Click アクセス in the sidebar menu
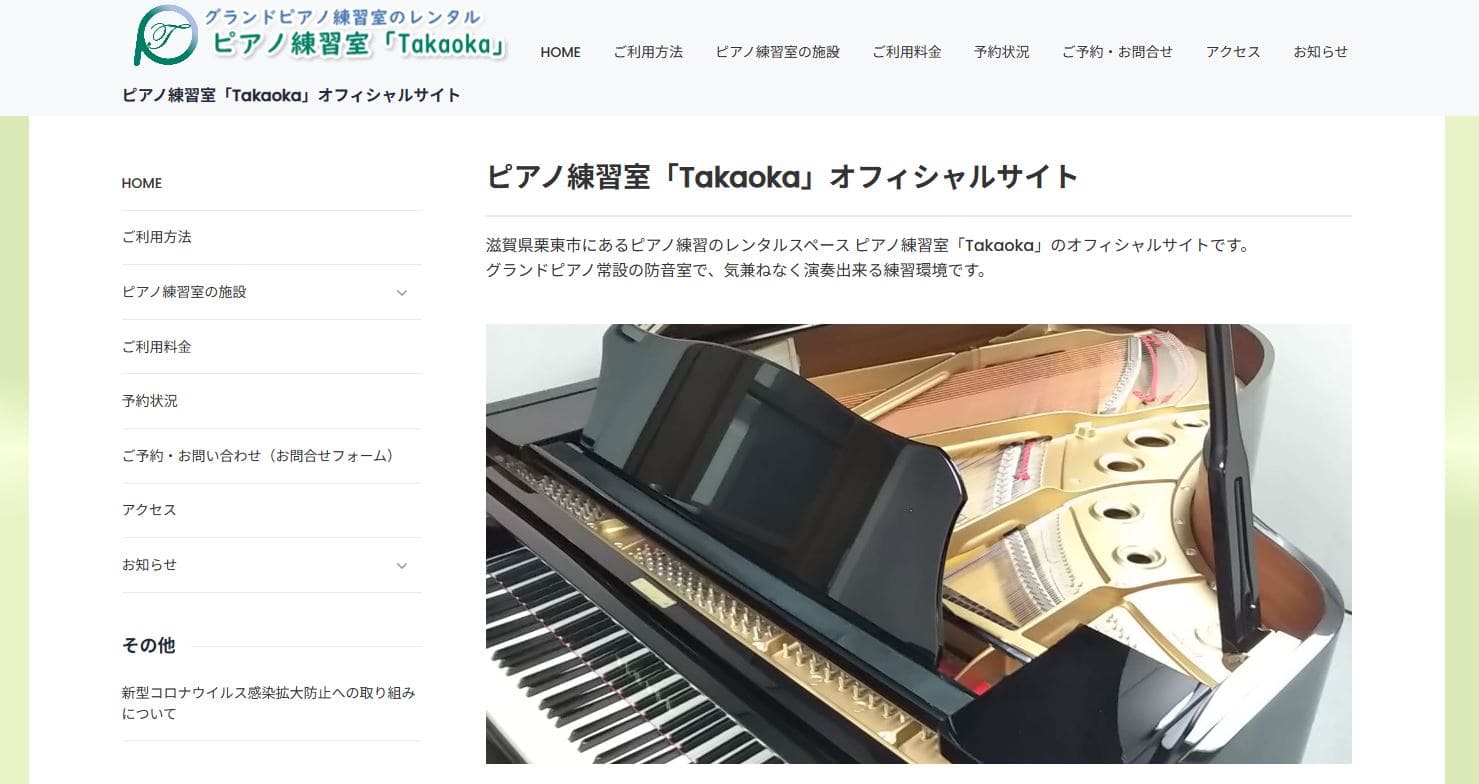The image size is (1479, 784). 149,510
